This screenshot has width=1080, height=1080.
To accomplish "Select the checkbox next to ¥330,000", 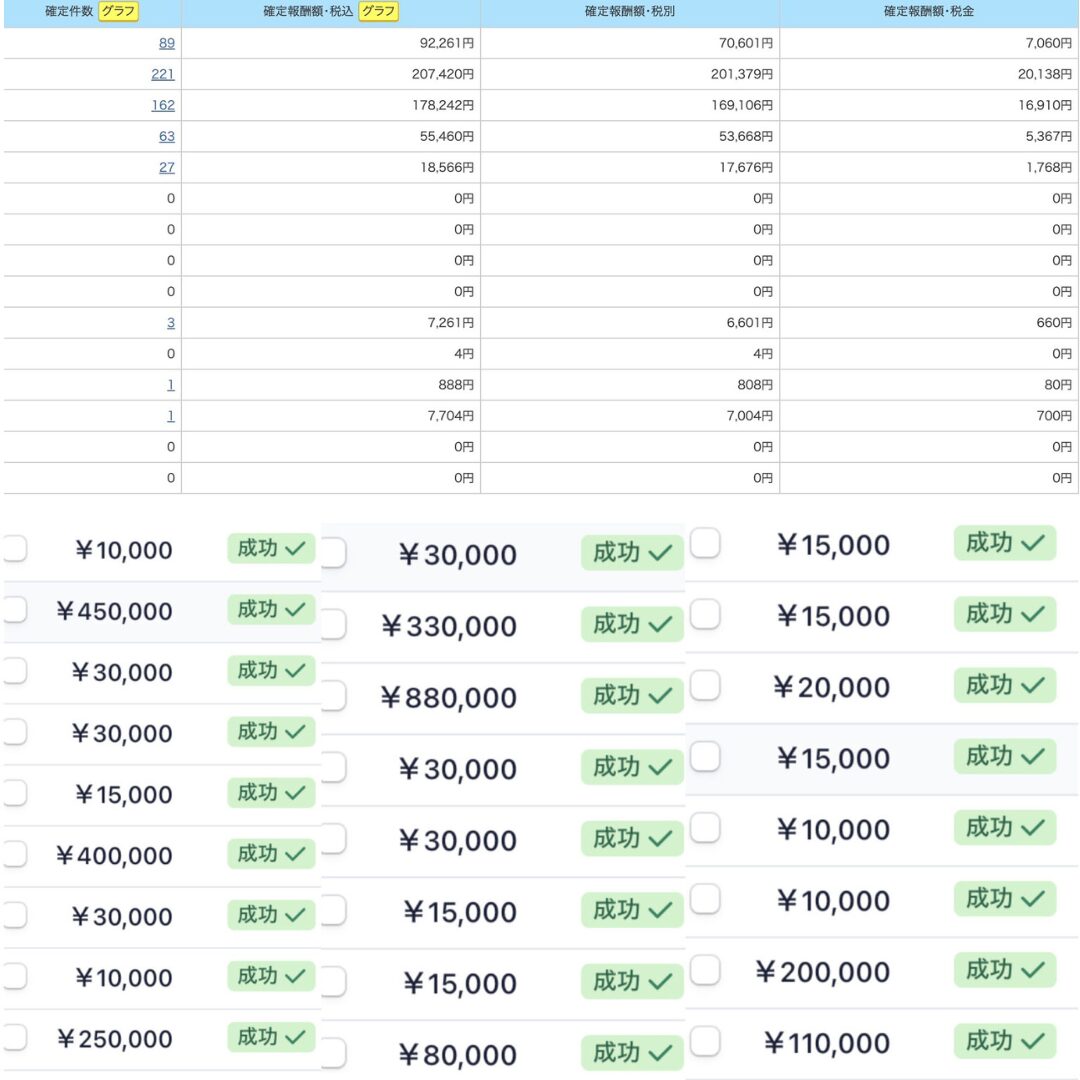I will [x=333, y=624].
